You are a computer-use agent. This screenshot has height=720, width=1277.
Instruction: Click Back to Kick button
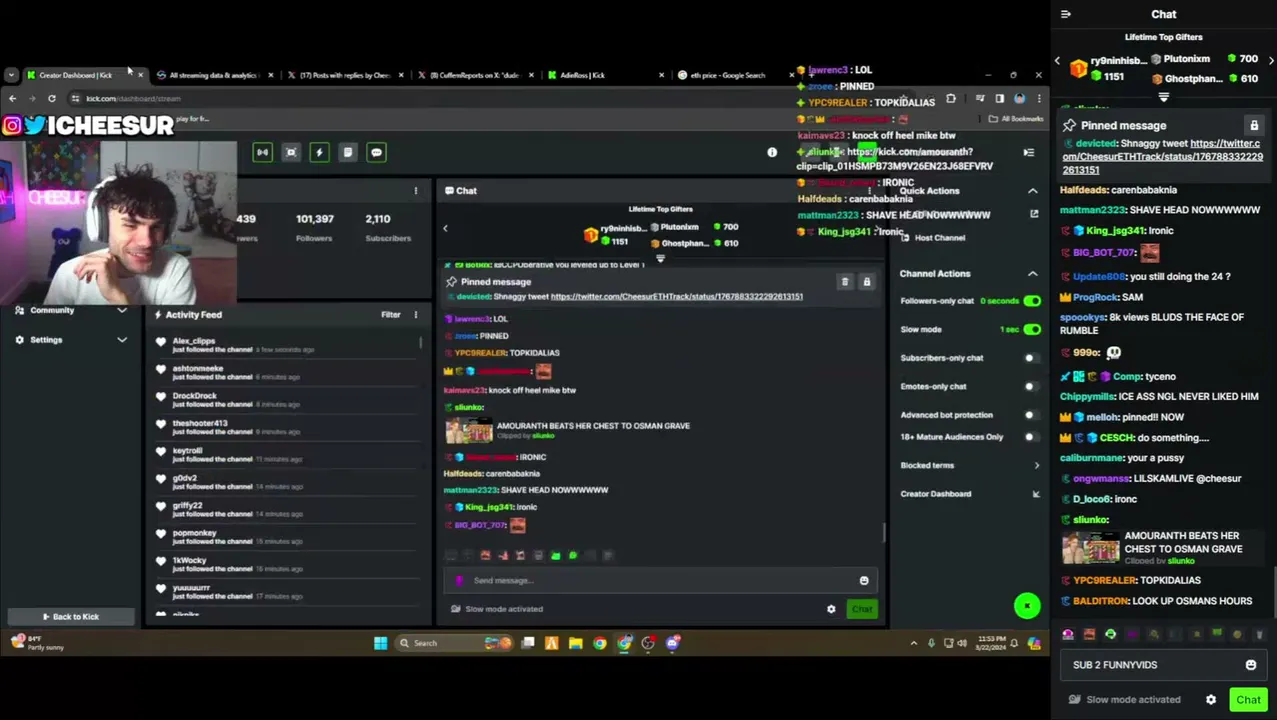coord(70,617)
